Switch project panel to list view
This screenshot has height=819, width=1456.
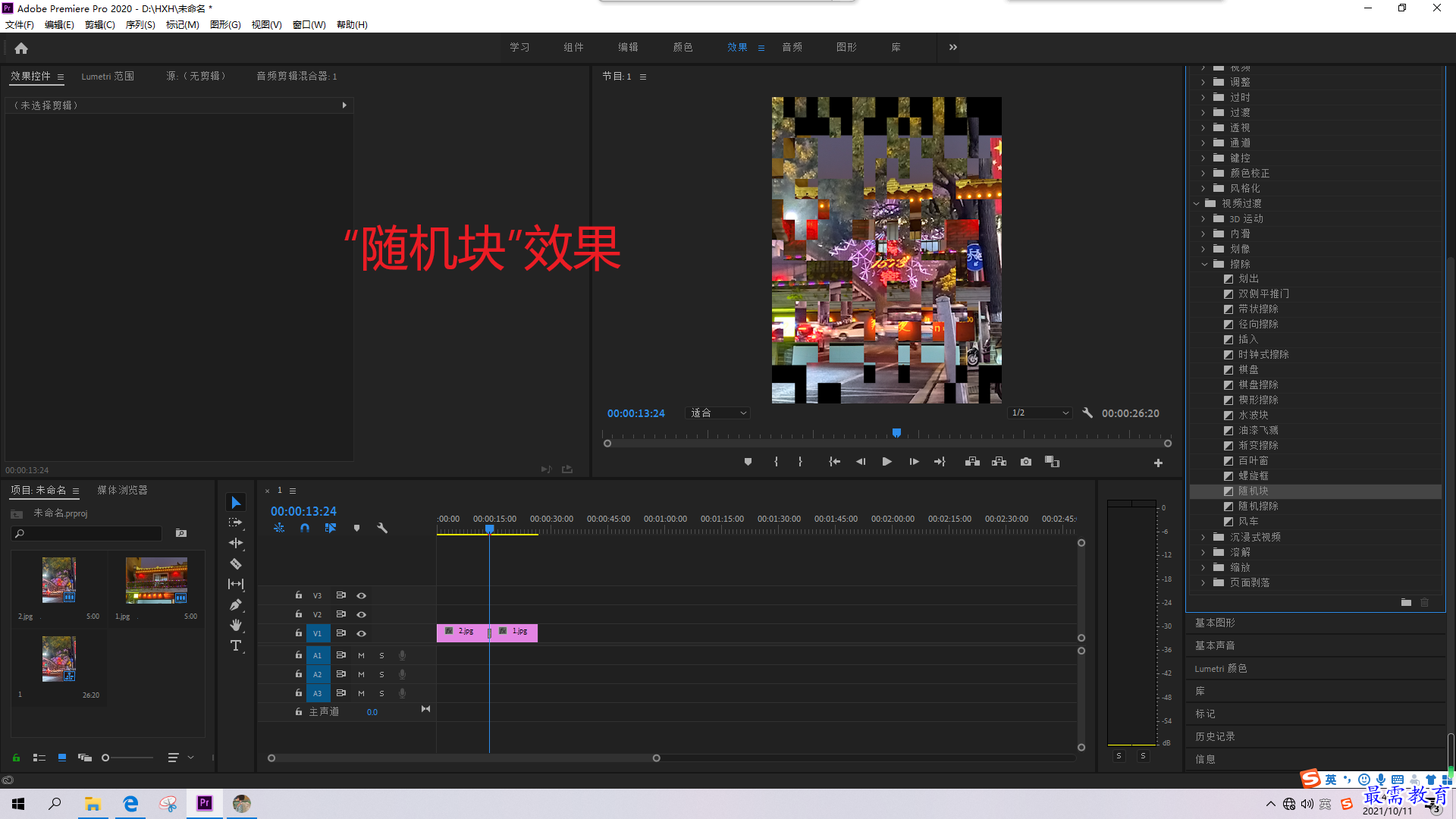click(x=39, y=758)
